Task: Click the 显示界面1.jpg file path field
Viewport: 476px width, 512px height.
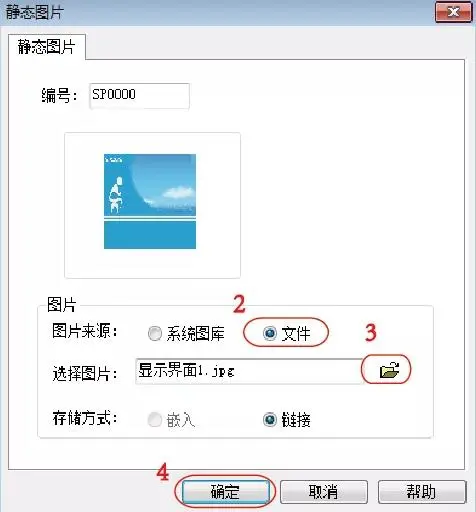Action: pos(249,371)
